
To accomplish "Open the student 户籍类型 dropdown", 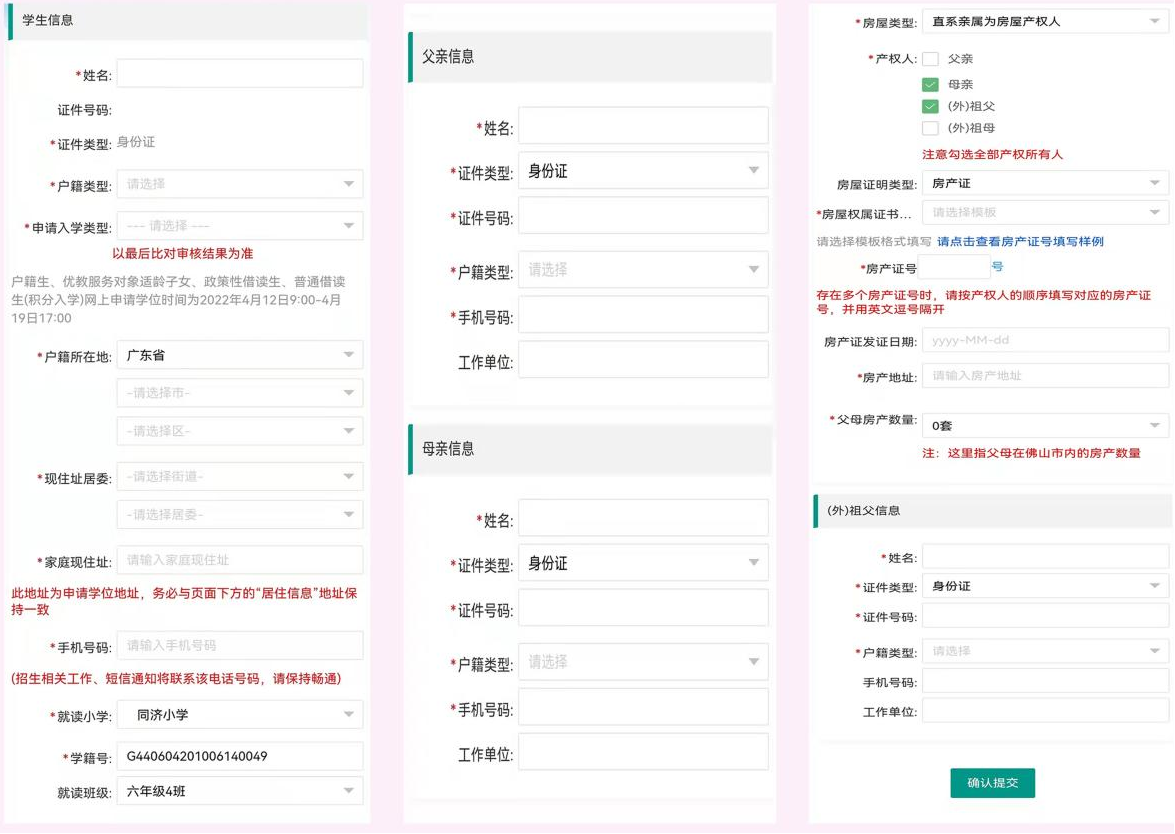I will pyautogui.click(x=240, y=184).
